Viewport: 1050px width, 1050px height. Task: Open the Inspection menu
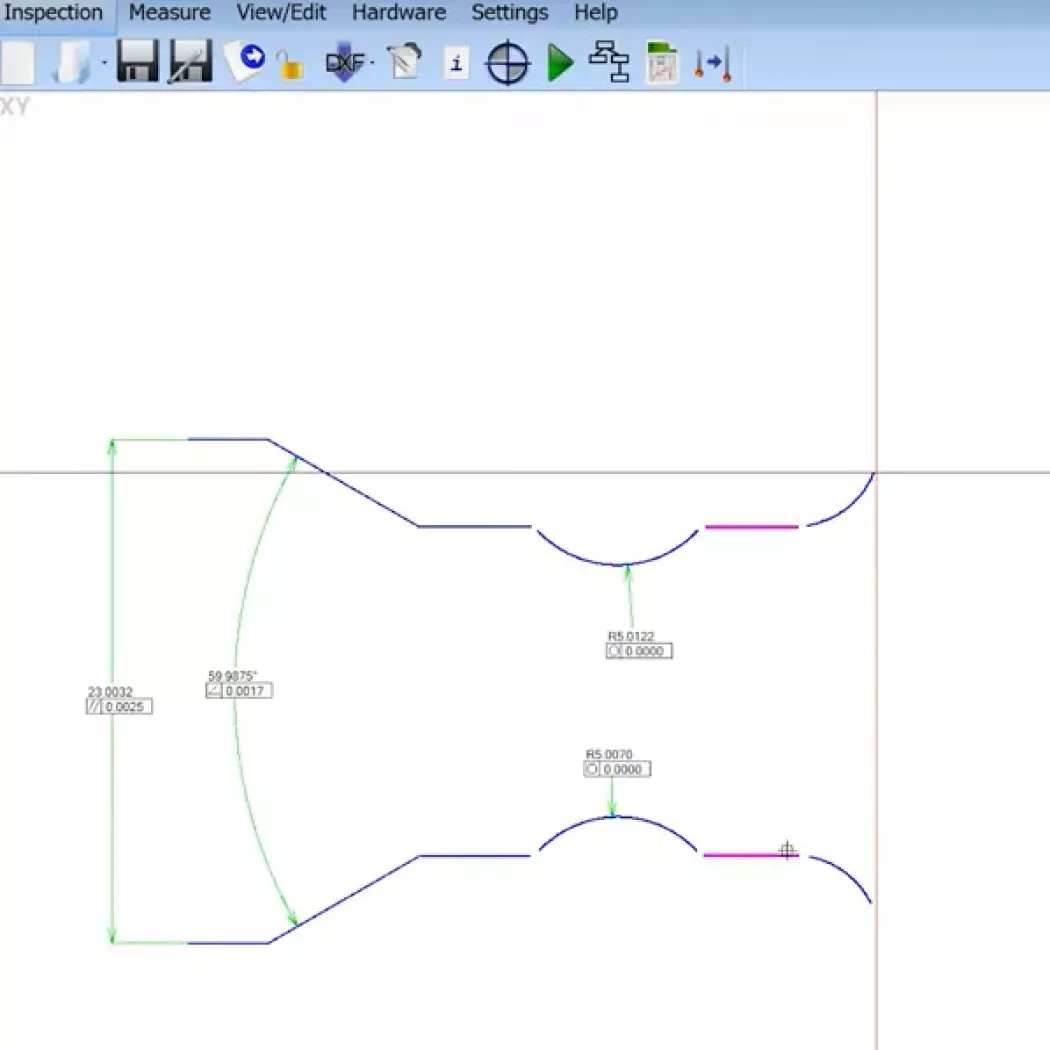click(54, 13)
